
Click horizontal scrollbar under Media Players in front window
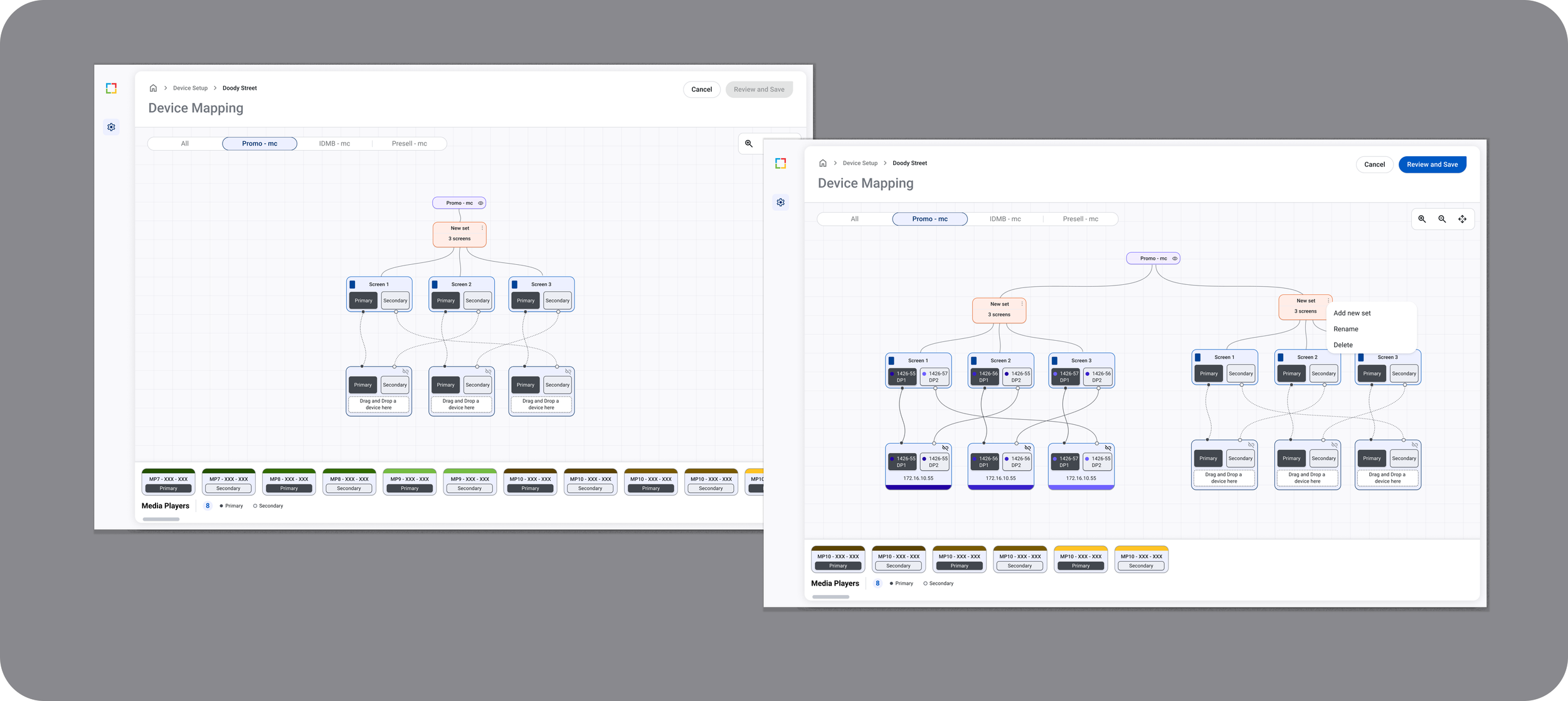point(830,597)
